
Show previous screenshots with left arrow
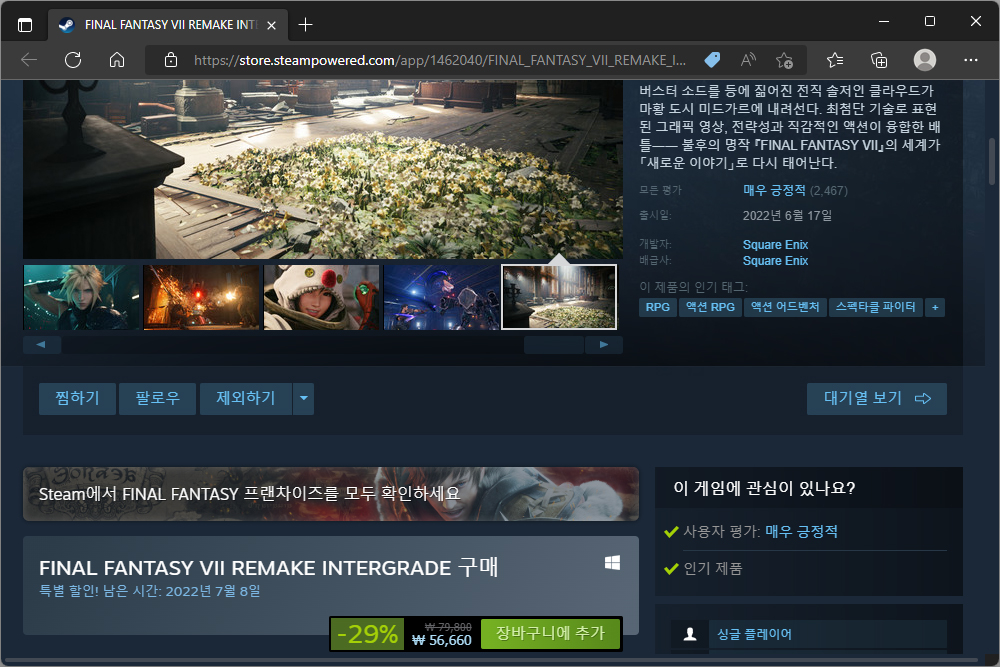pos(41,344)
